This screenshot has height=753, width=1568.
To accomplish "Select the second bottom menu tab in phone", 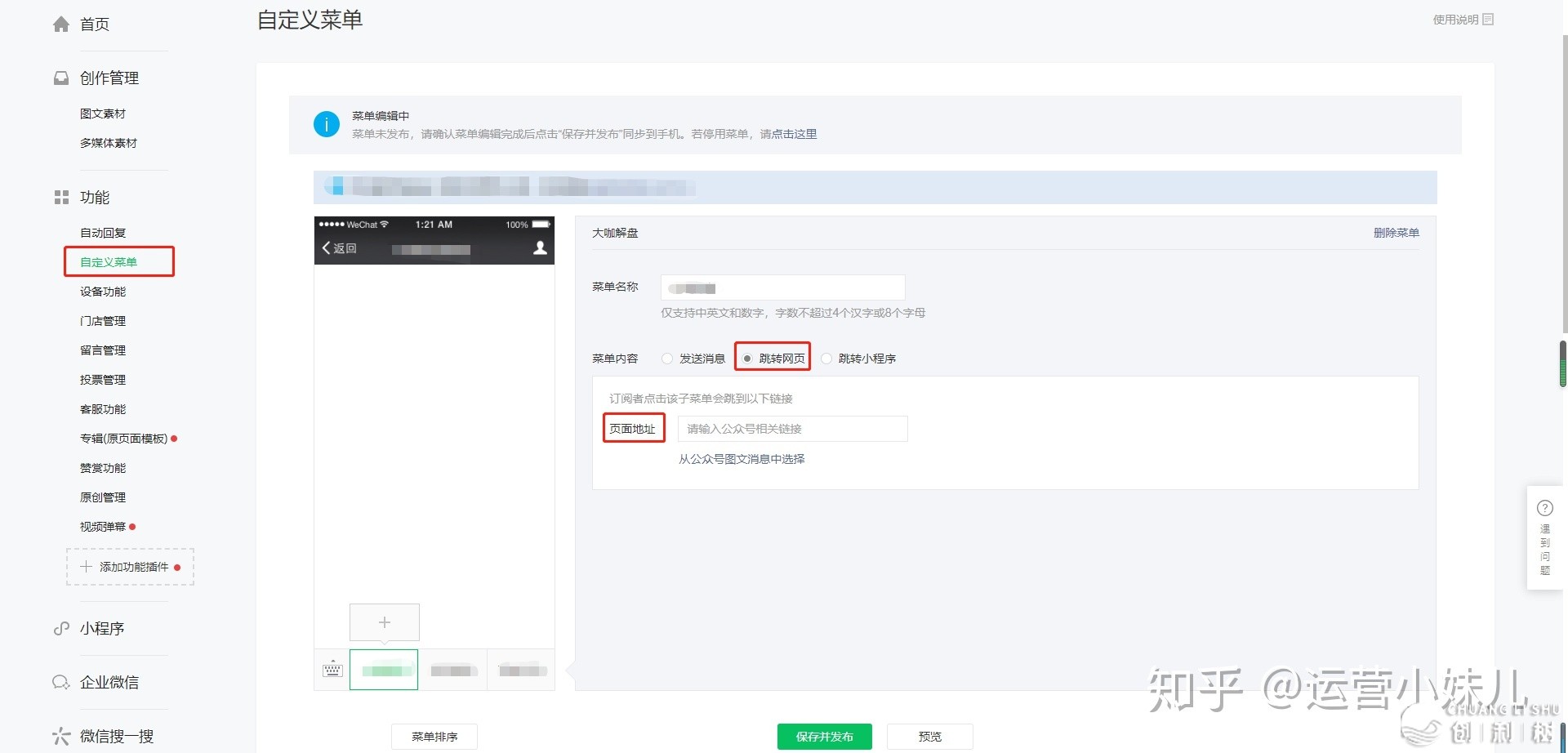I will (x=453, y=671).
